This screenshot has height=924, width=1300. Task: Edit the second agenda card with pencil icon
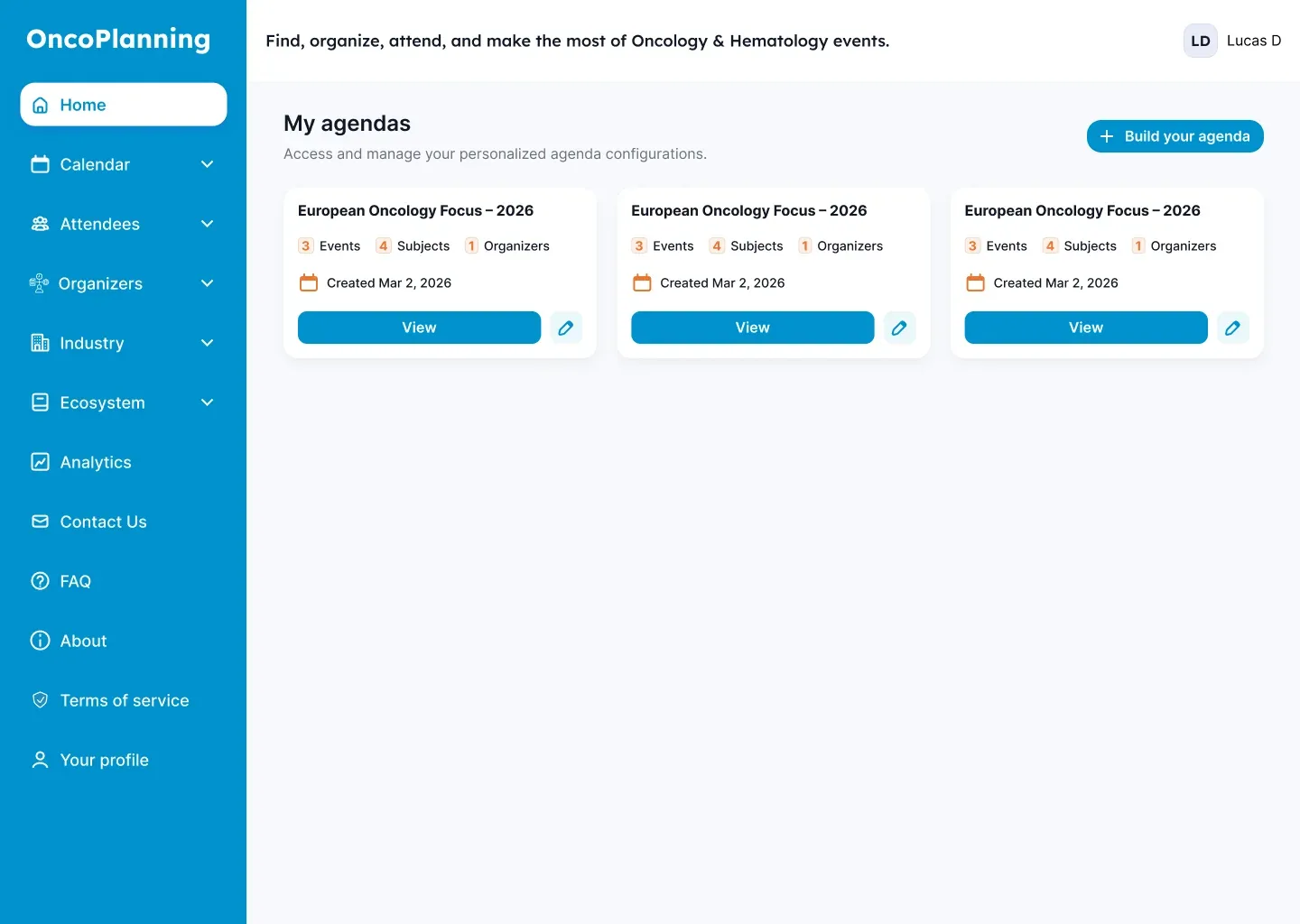[899, 328]
